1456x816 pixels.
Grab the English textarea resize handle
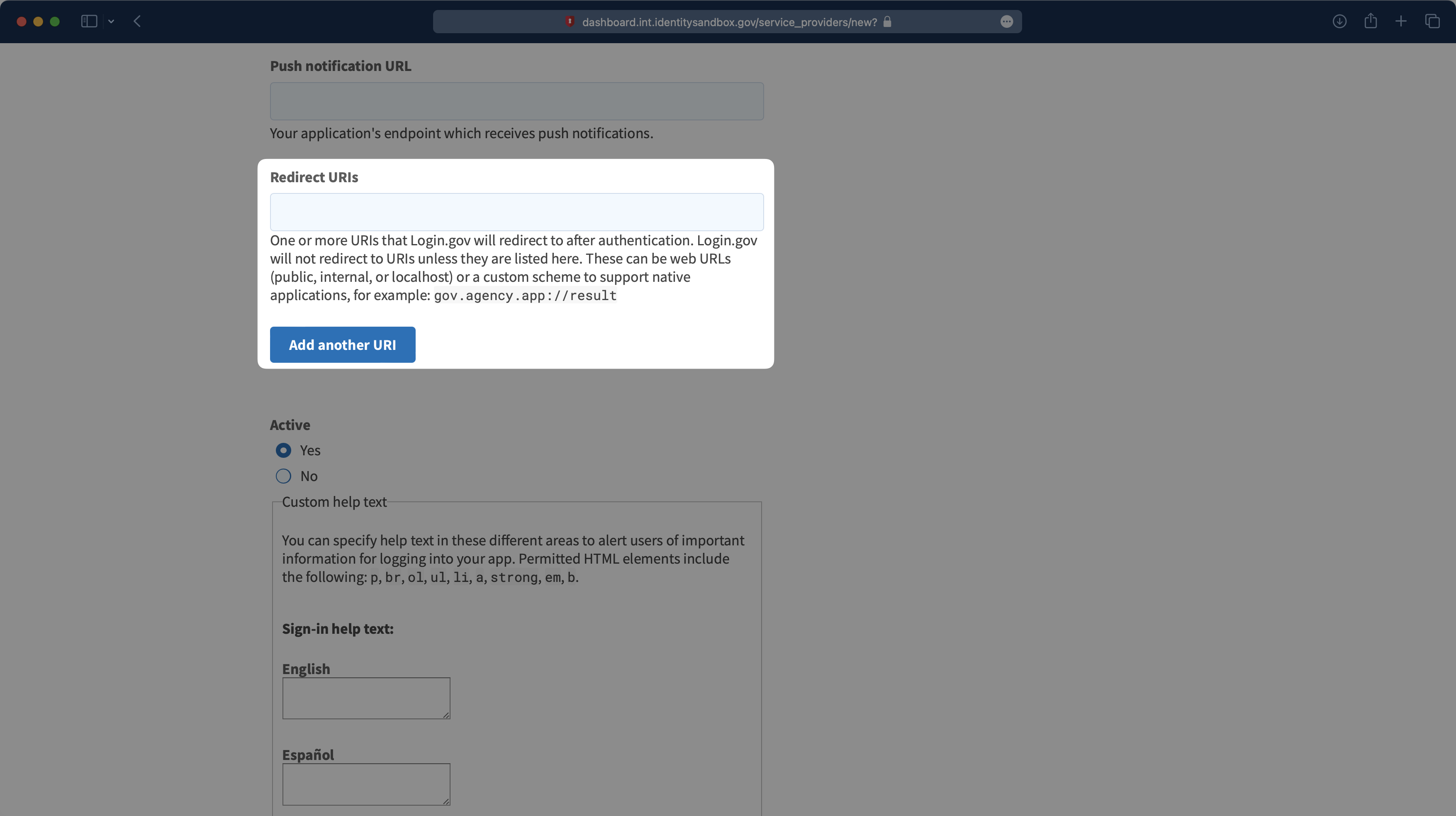tap(446, 715)
